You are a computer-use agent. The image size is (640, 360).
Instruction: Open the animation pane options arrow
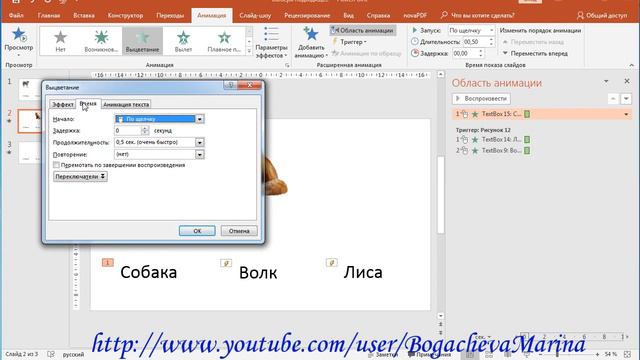[606, 82]
